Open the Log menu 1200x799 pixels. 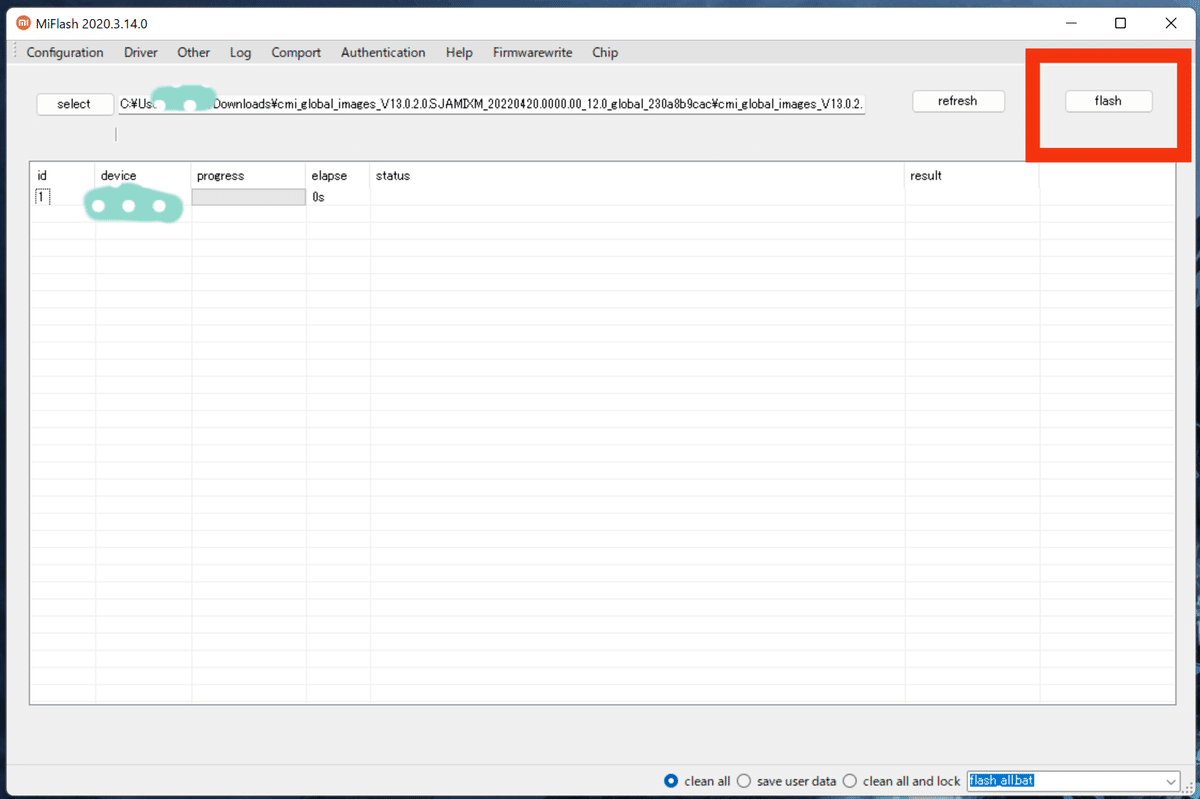pos(240,53)
